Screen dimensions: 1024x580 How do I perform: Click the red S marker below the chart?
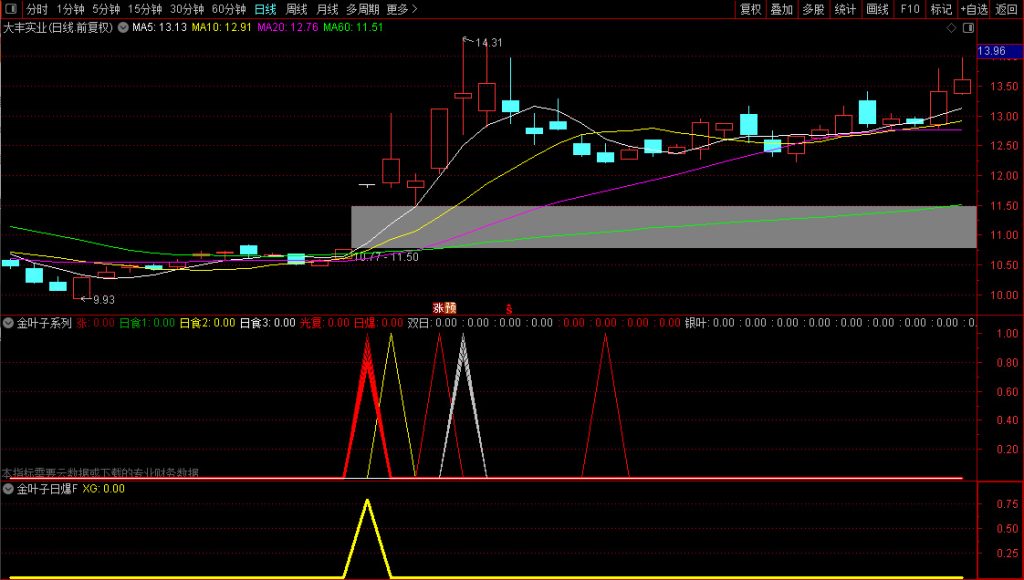(x=508, y=309)
